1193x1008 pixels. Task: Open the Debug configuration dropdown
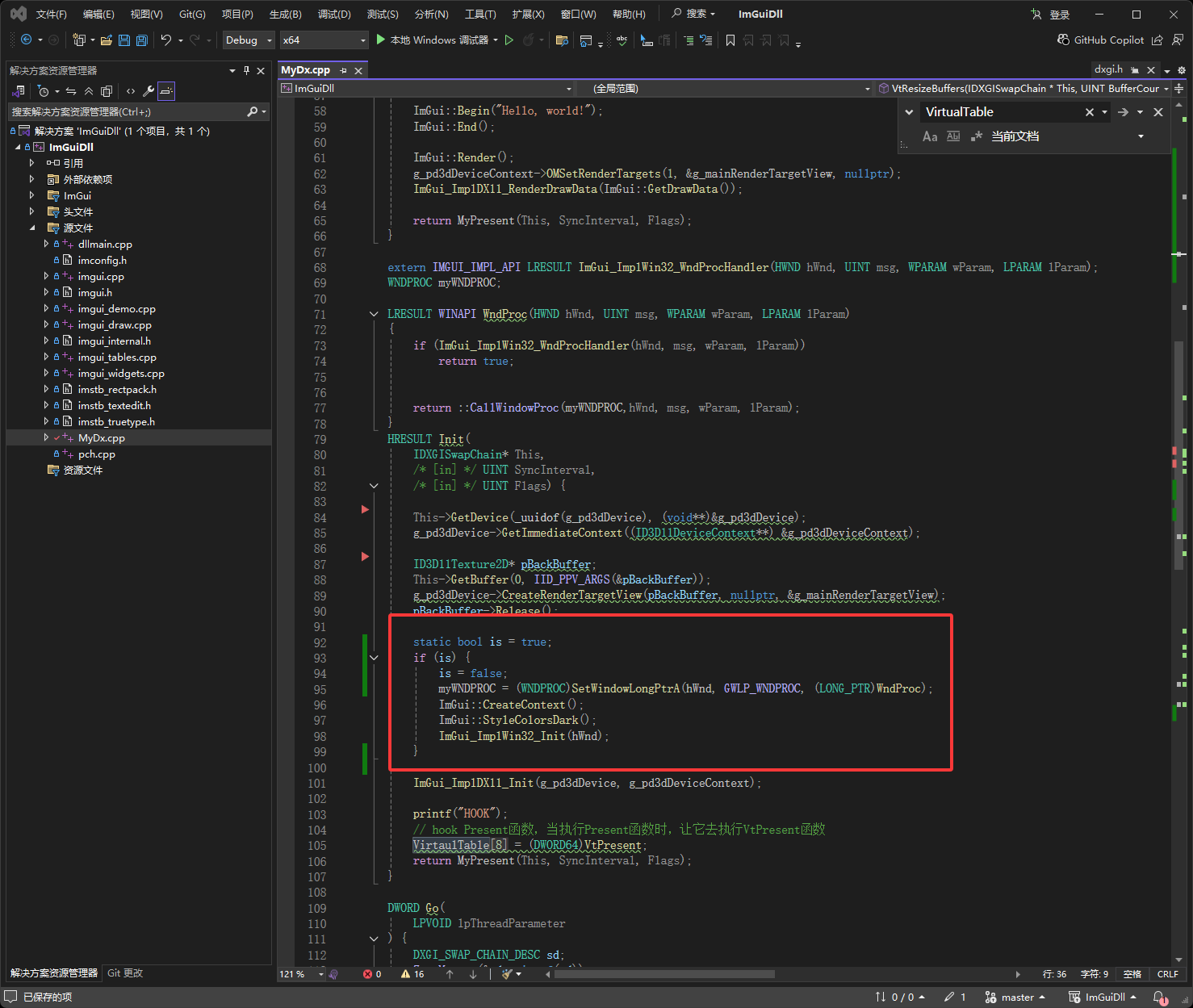pyautogui.click(x=248, y=40)
